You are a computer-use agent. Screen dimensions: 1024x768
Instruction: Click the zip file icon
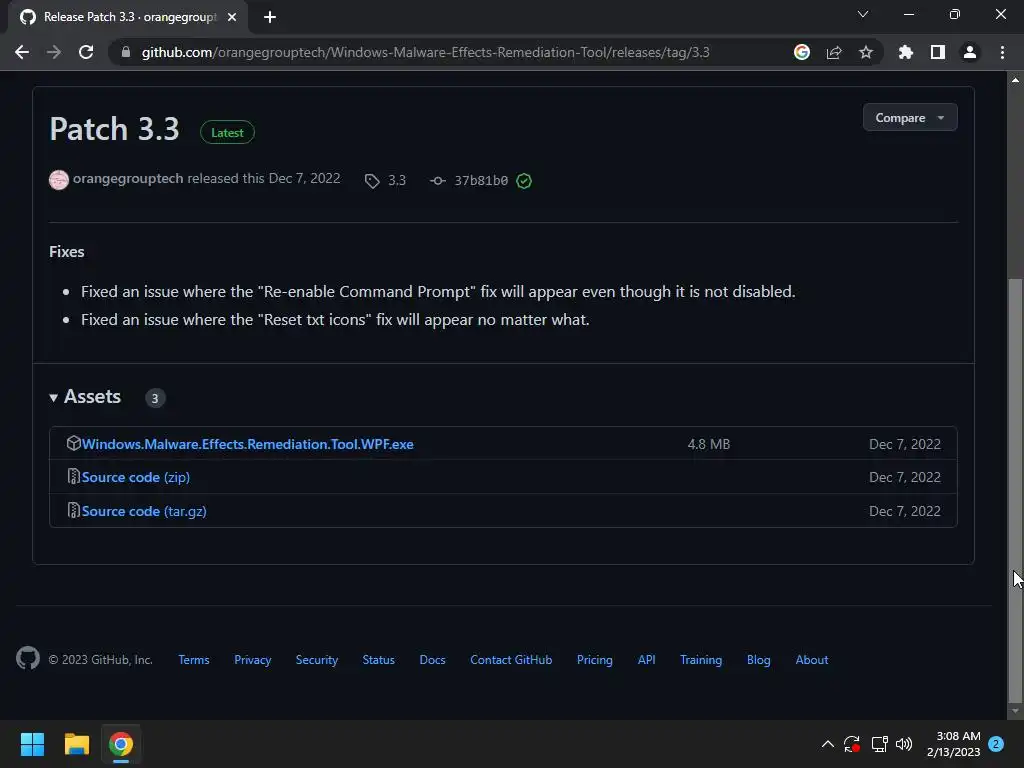coord(74,477)
